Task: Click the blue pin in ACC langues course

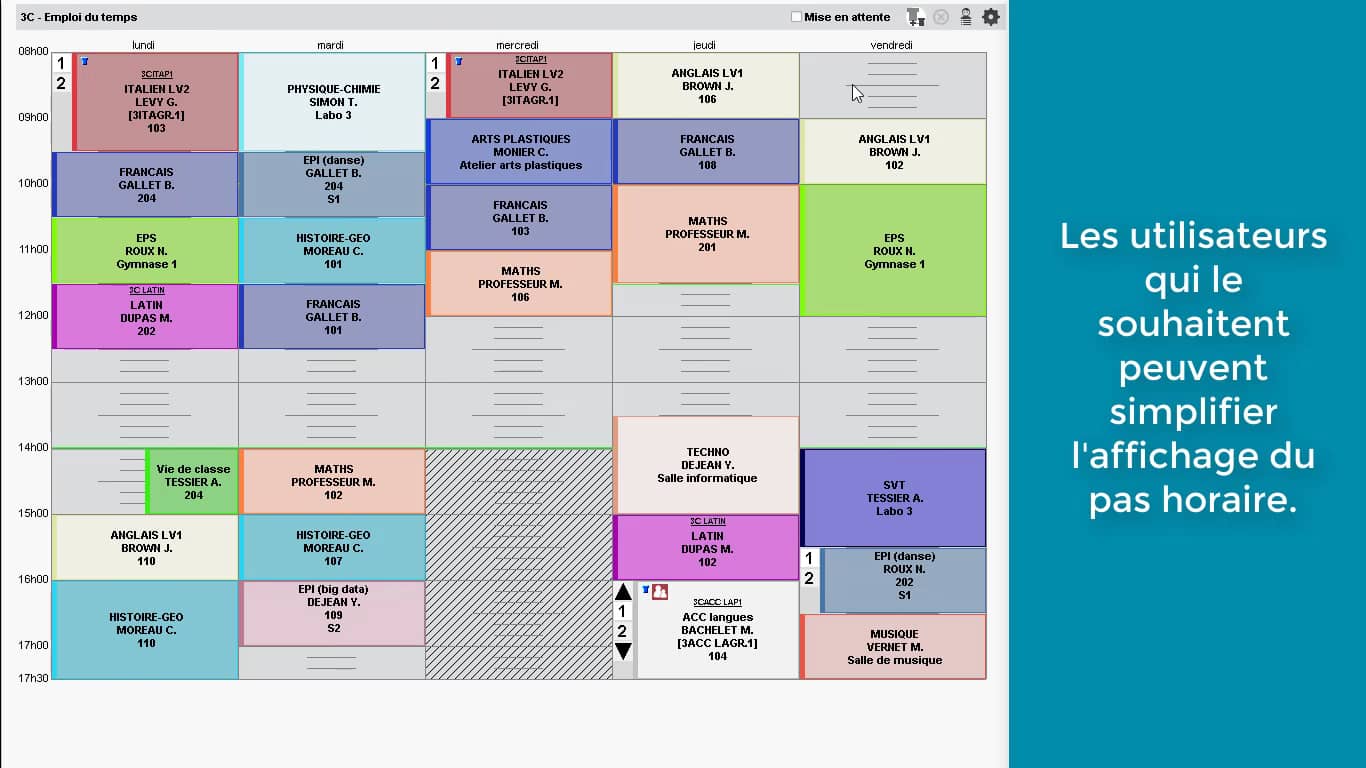Action: tap(646, 591)
